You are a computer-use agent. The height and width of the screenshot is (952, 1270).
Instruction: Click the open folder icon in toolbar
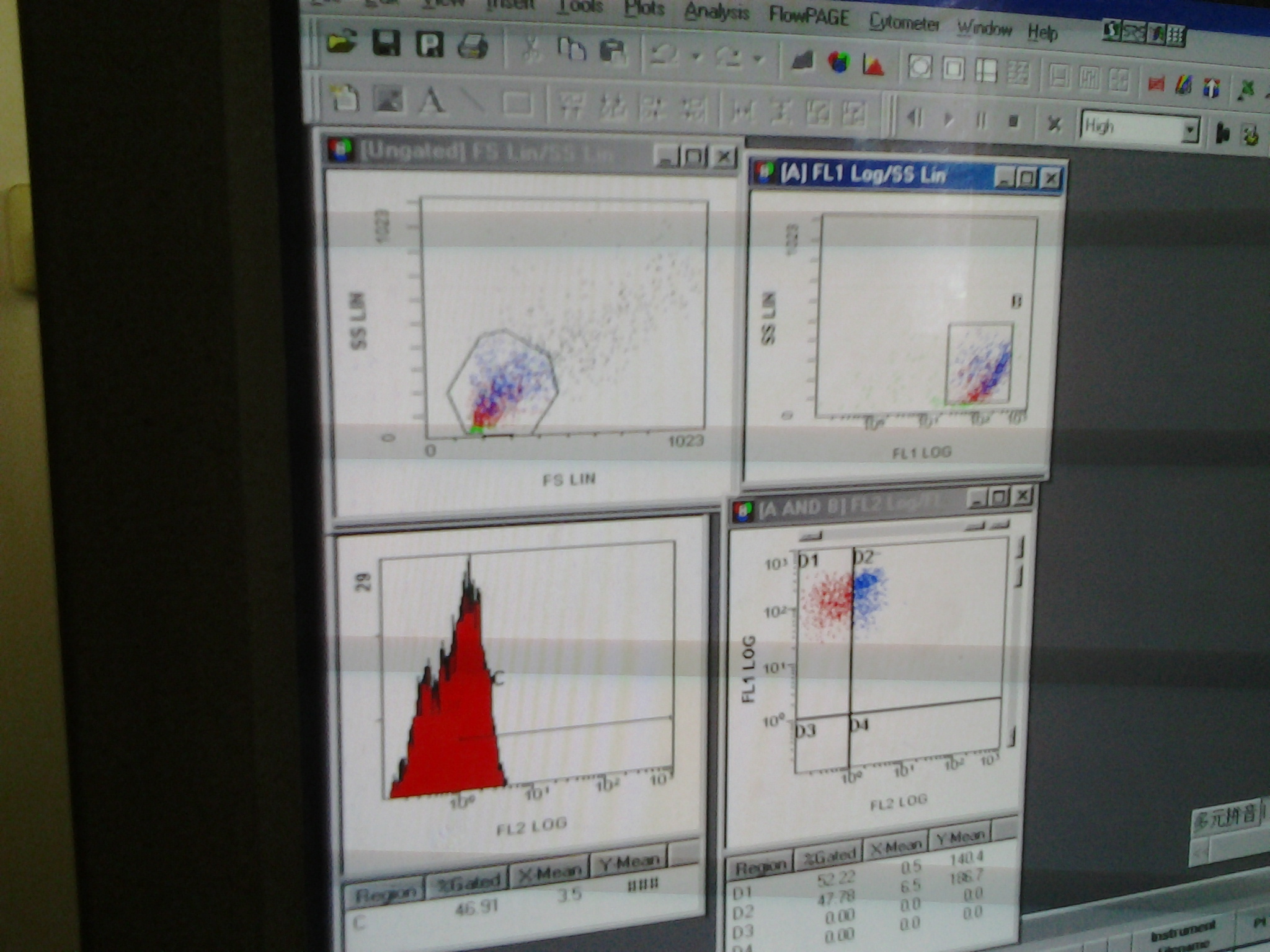pos(342,43)
